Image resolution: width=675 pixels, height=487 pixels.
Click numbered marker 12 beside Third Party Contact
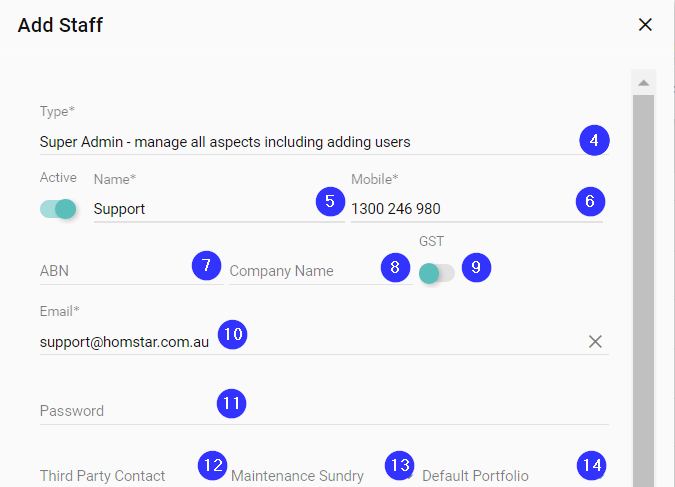pyautogui.click(x=212, y=465)
